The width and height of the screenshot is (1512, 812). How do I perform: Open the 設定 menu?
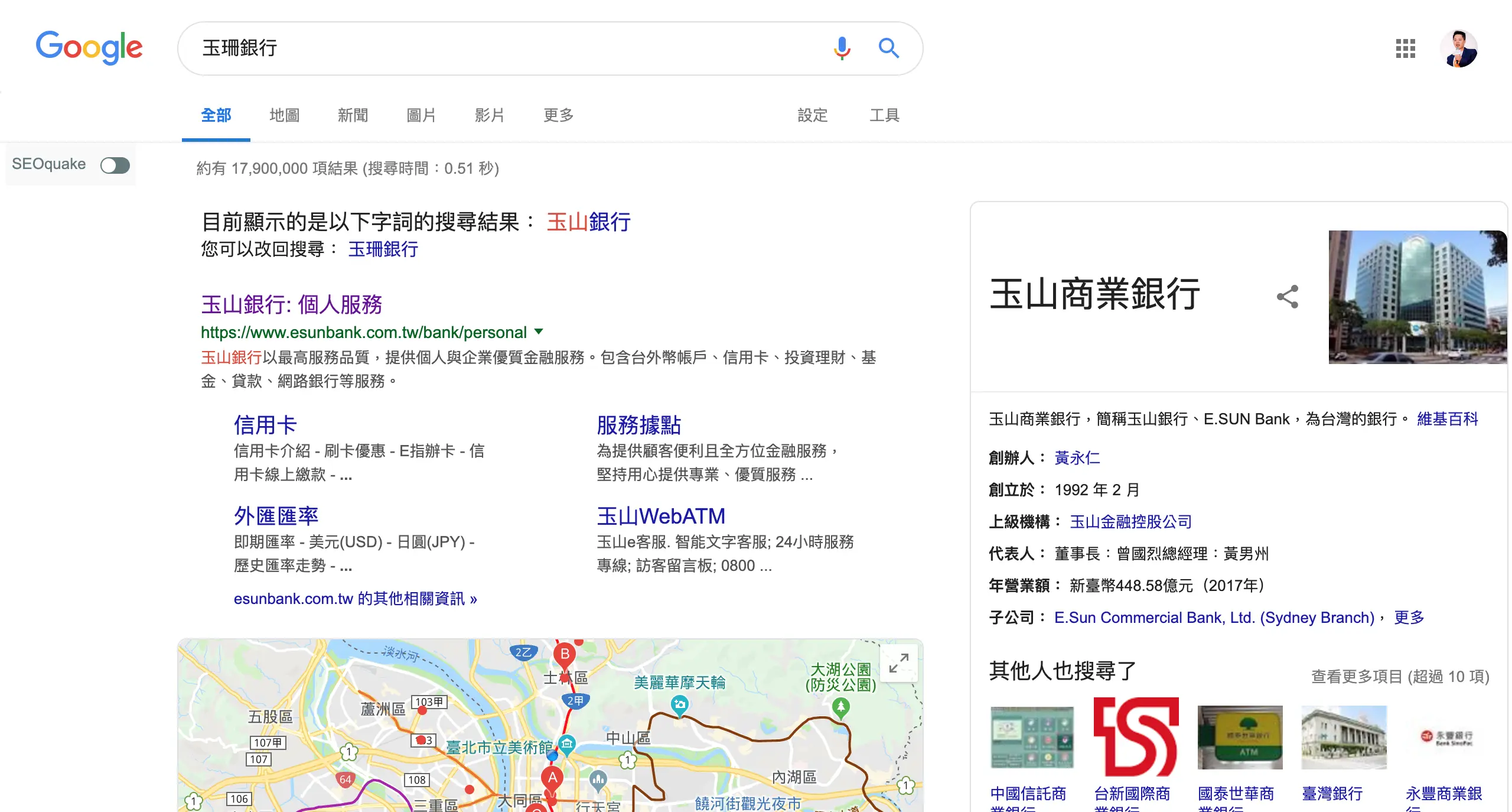(813, 115)
